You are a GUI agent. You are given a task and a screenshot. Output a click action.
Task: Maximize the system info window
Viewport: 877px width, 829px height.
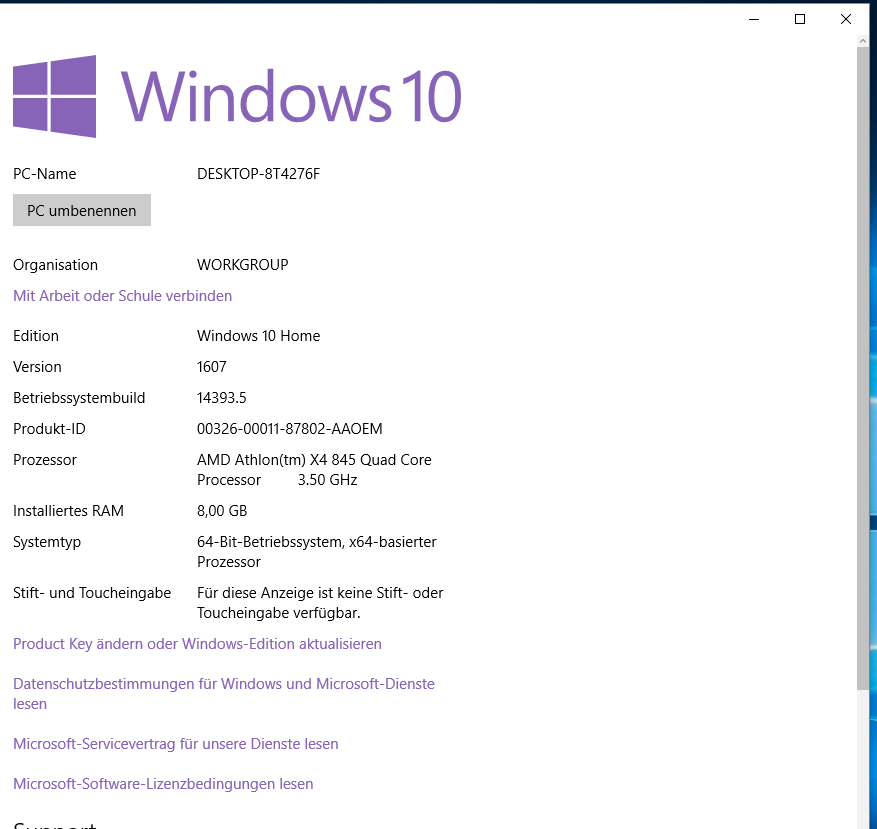[x=800, y=19]
